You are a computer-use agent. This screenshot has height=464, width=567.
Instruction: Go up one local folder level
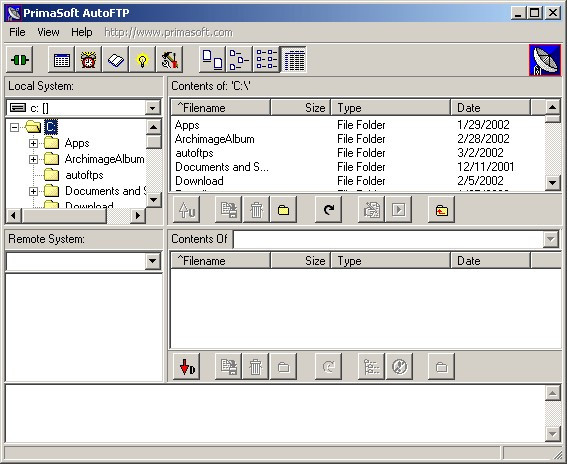441,209
